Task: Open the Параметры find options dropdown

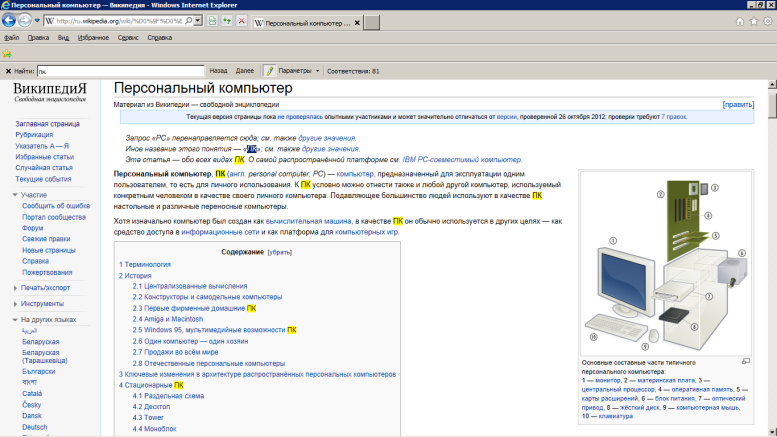Action: tap(298, 71)
